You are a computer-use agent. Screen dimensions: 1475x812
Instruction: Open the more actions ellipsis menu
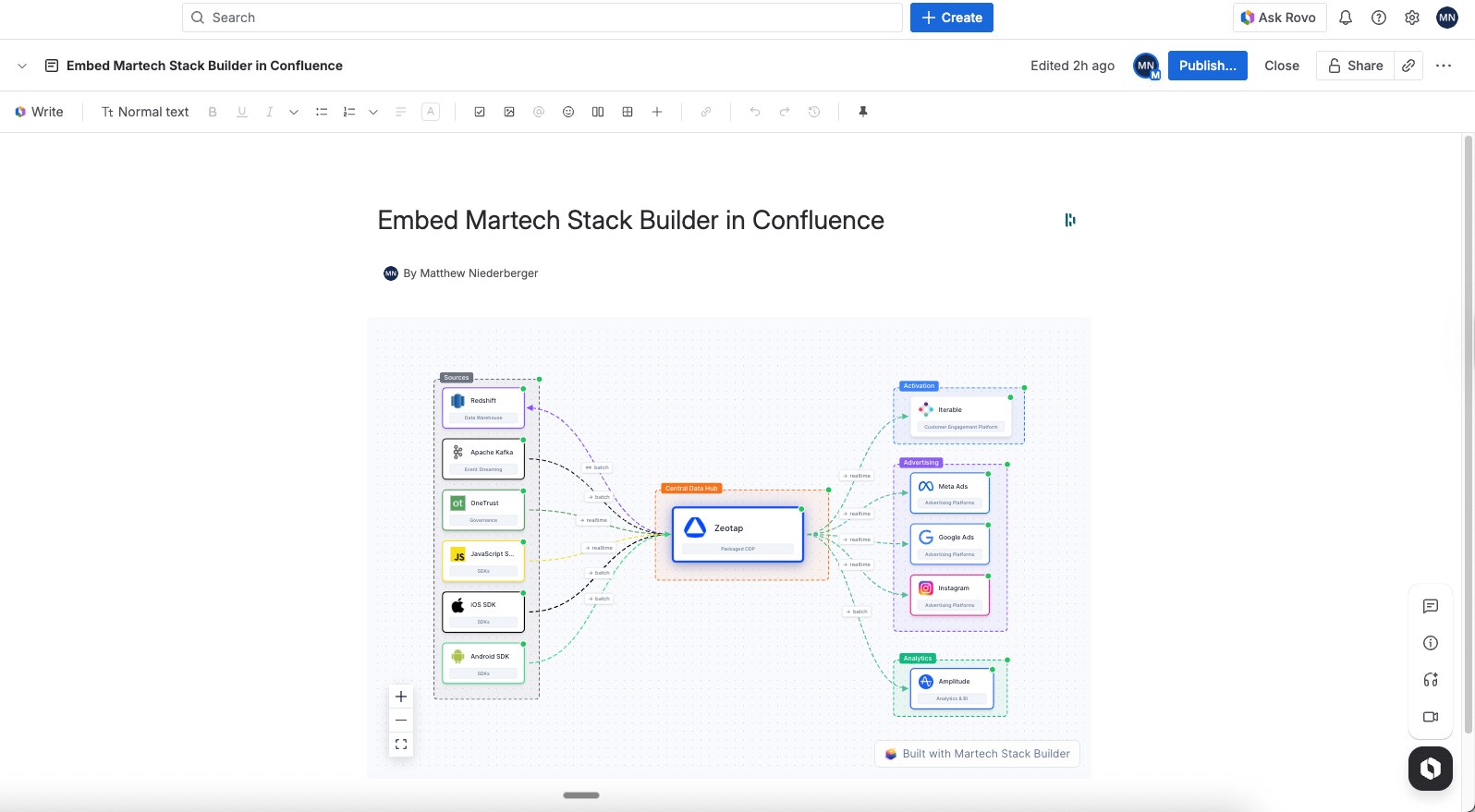(1444, 66)
